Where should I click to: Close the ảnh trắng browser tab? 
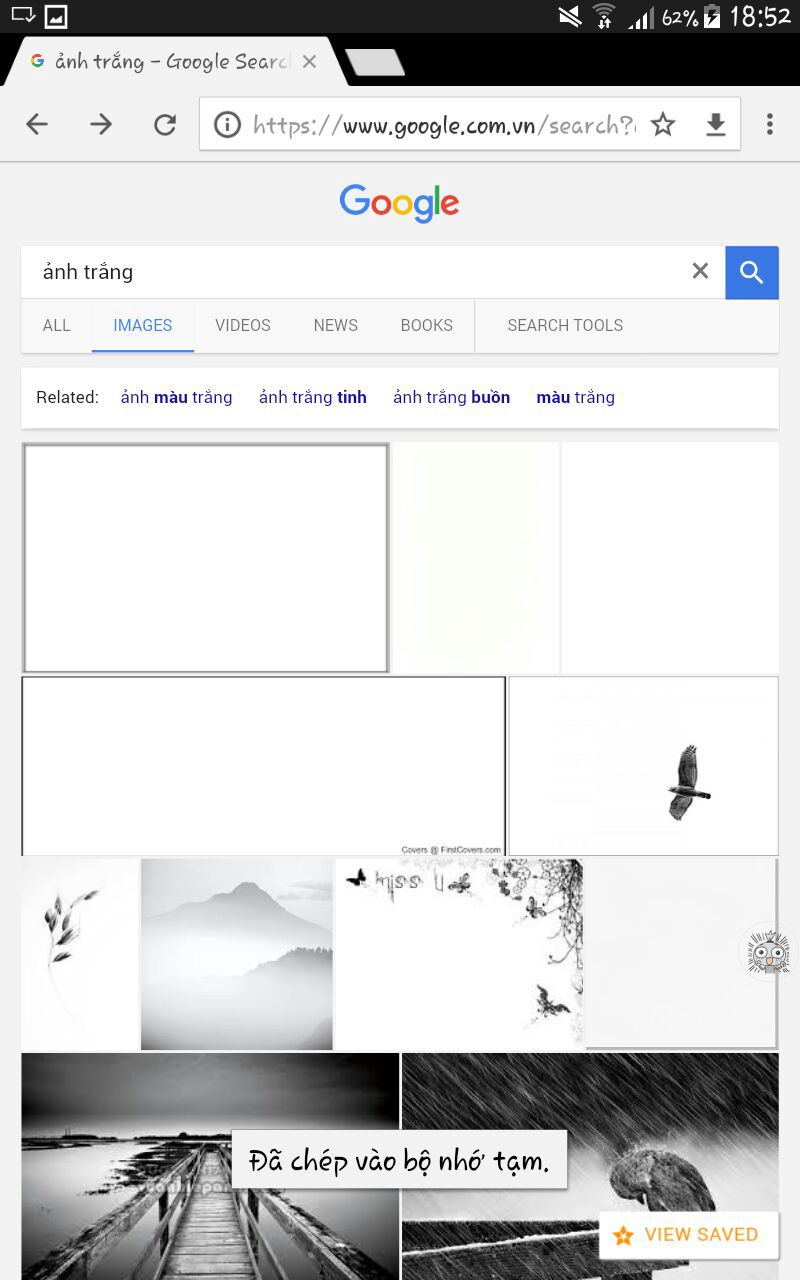(x=309, y=62)
